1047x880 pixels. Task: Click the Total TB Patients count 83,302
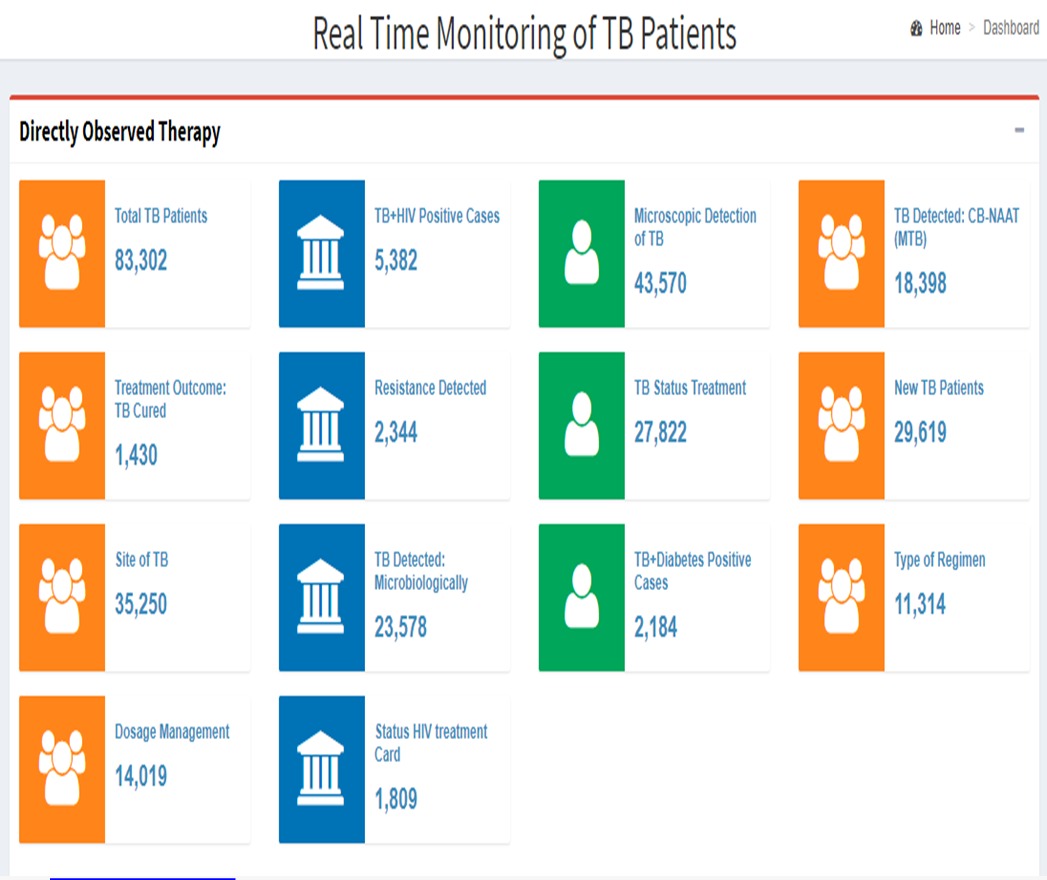coord(141,260)
